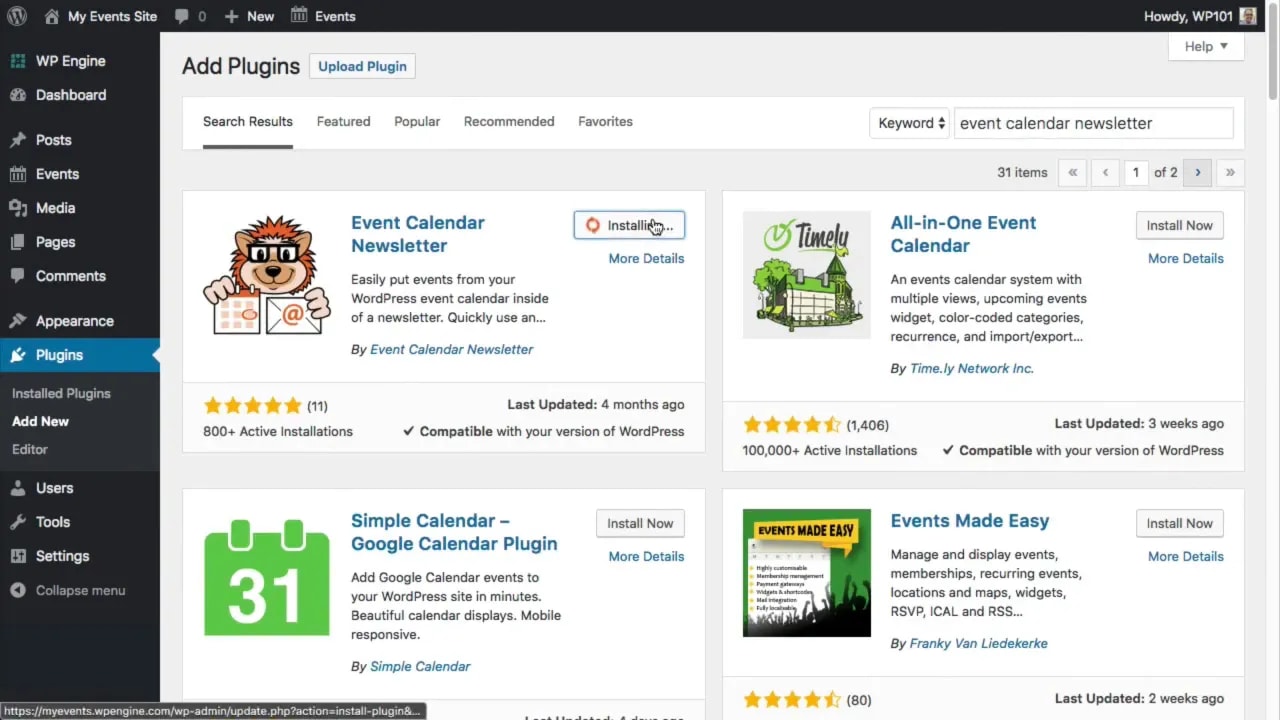Click the Tools wrench icon

[x=18, y=522]
